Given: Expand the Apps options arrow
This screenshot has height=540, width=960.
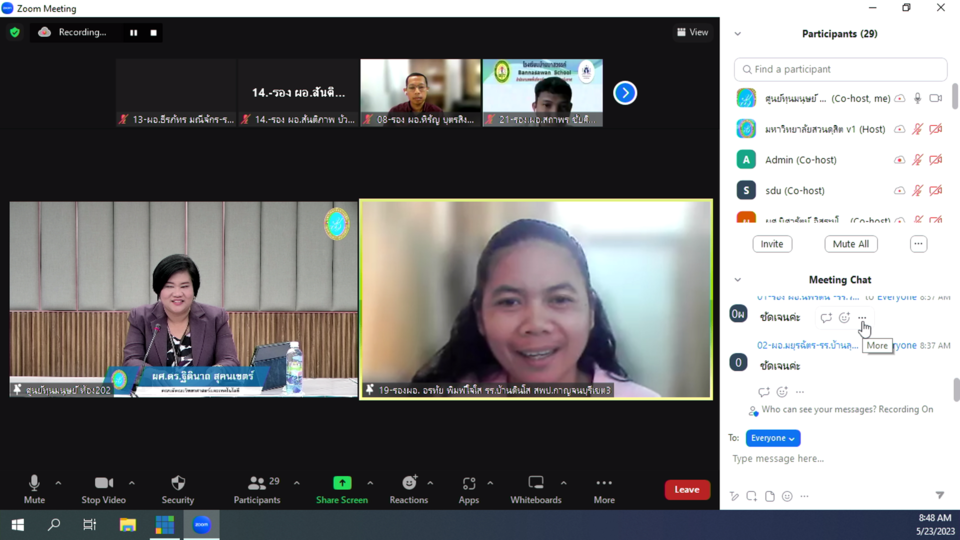Looking at the screenshot, I should [x=490, y=483].
